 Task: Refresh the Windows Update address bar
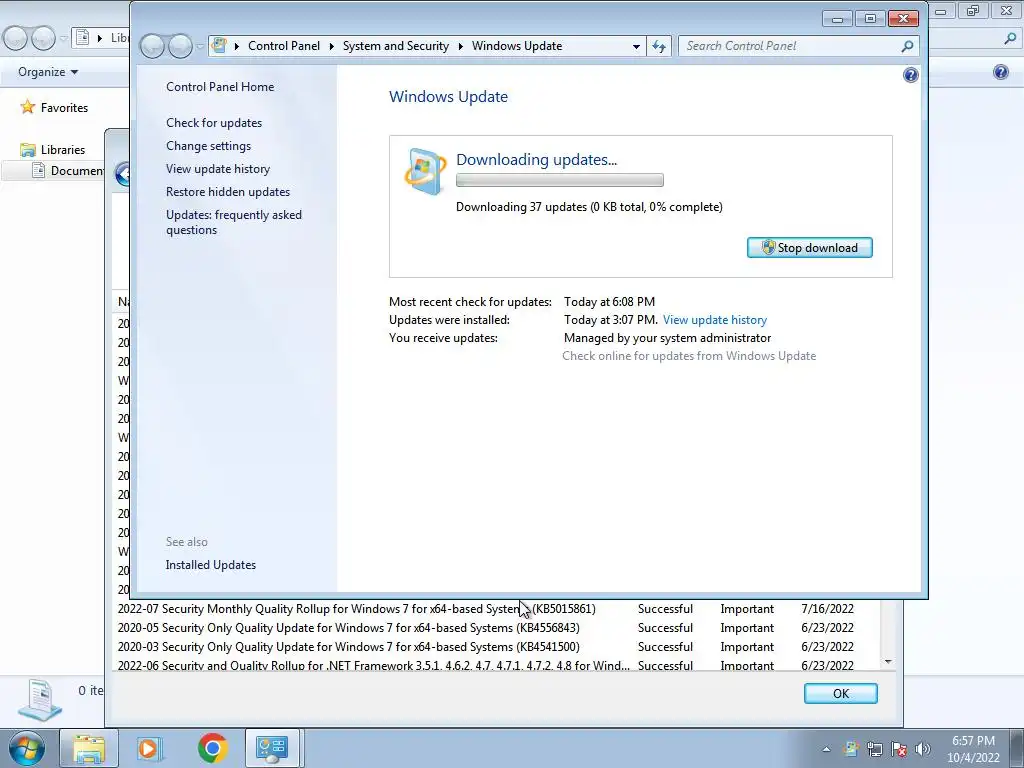pyautogui.click(x=659, y=46)
